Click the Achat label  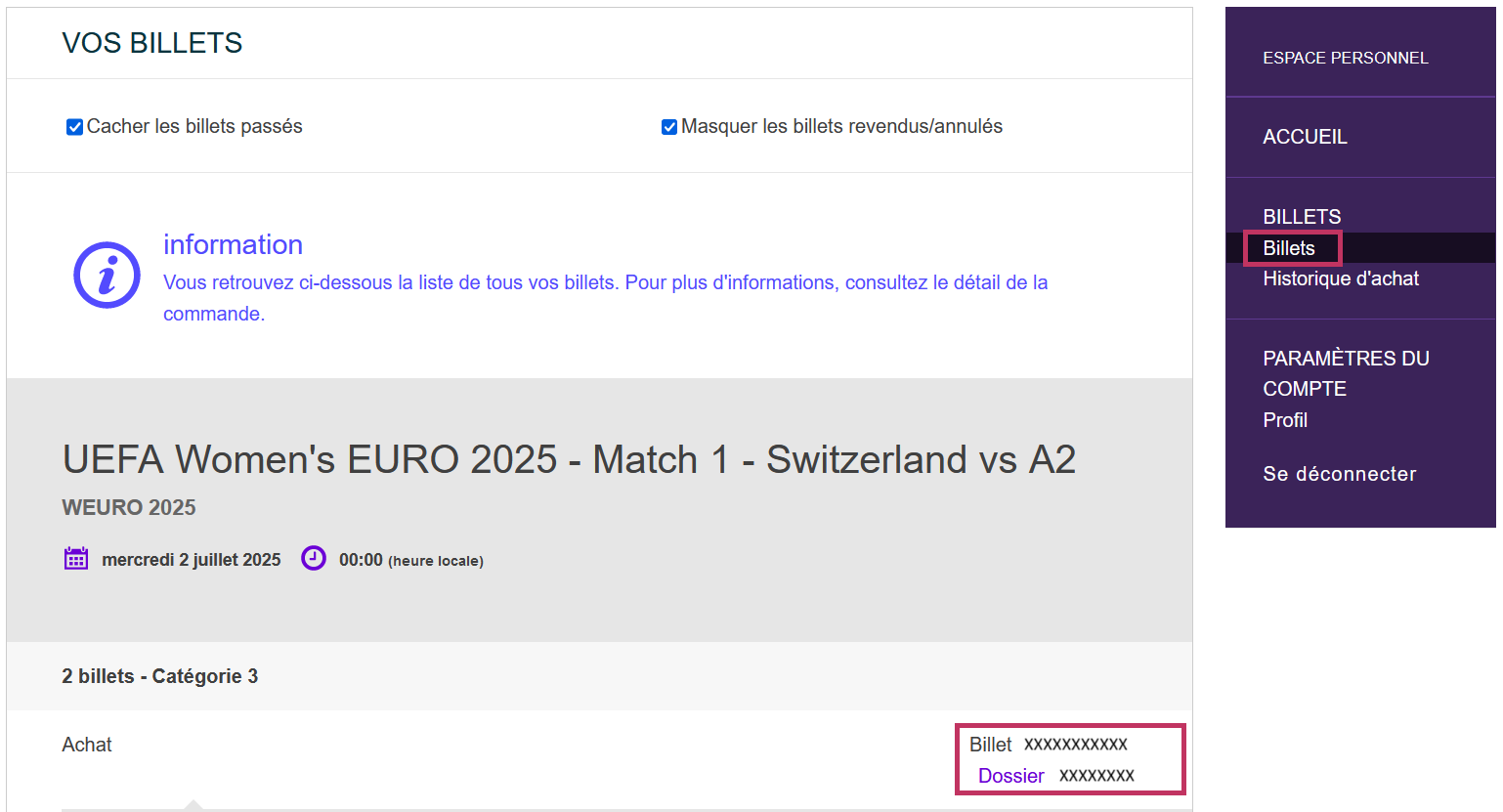pyautogui.click(x=87, y=745)
